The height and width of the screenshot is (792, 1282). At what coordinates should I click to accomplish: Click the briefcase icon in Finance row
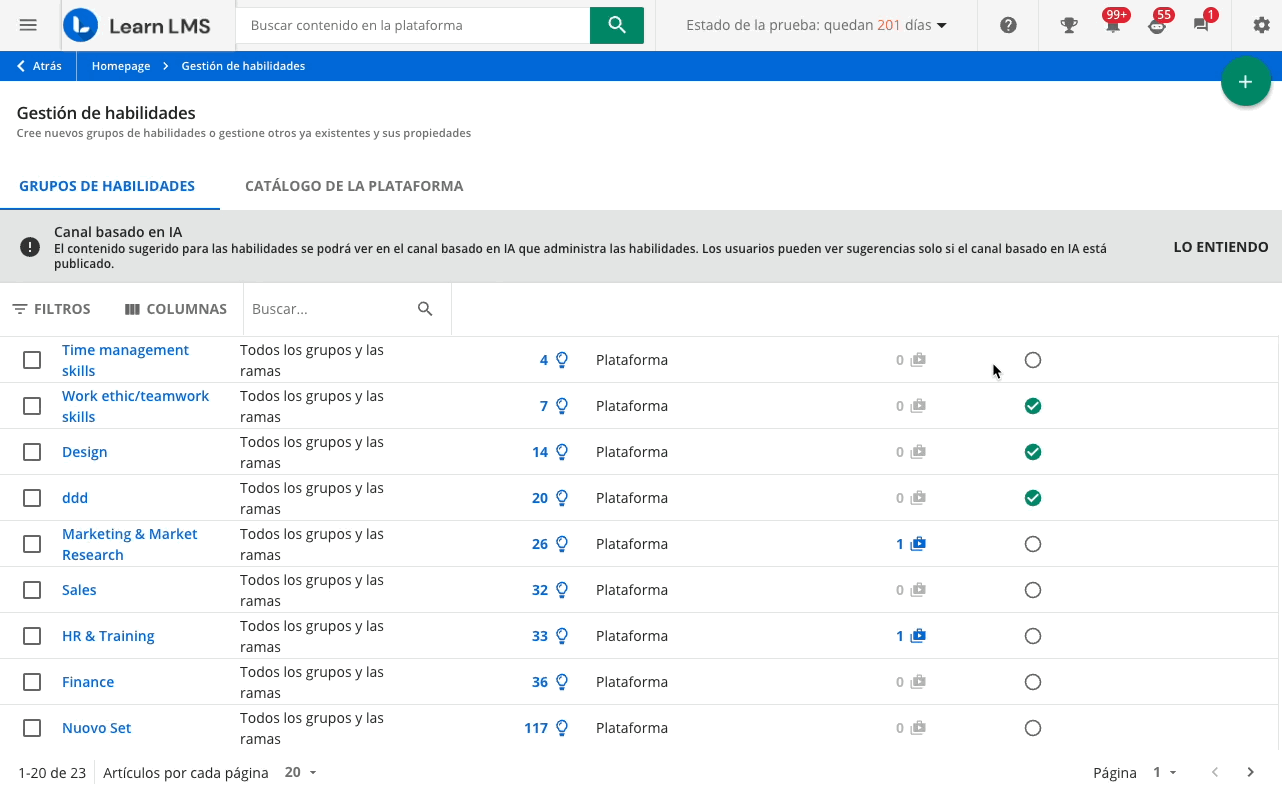click(x=918, y=682)
